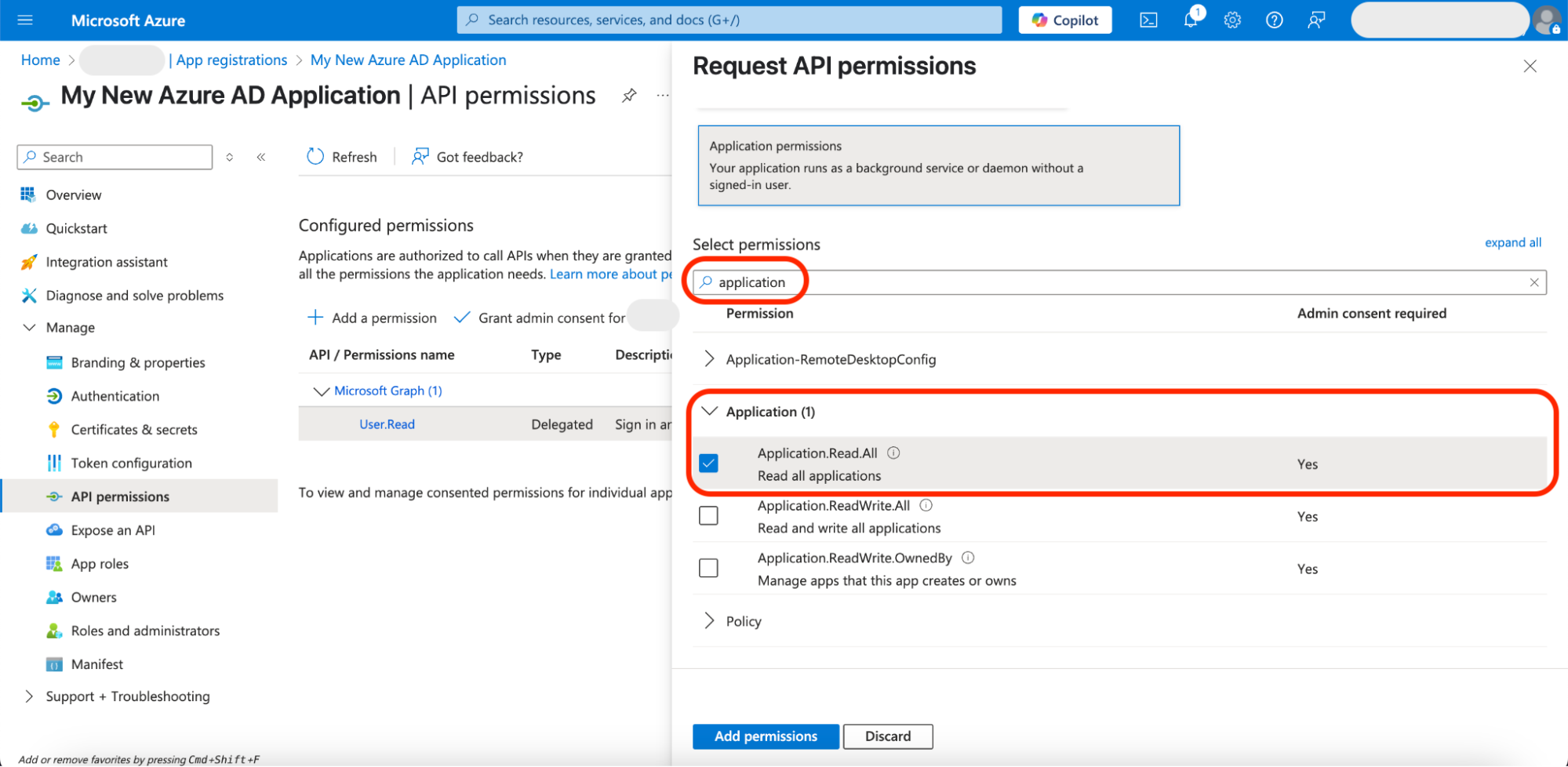The height and width of the screenshot is (767, 1568).
Task: Open the notifications bell
Action: (x=1191, y=20)
